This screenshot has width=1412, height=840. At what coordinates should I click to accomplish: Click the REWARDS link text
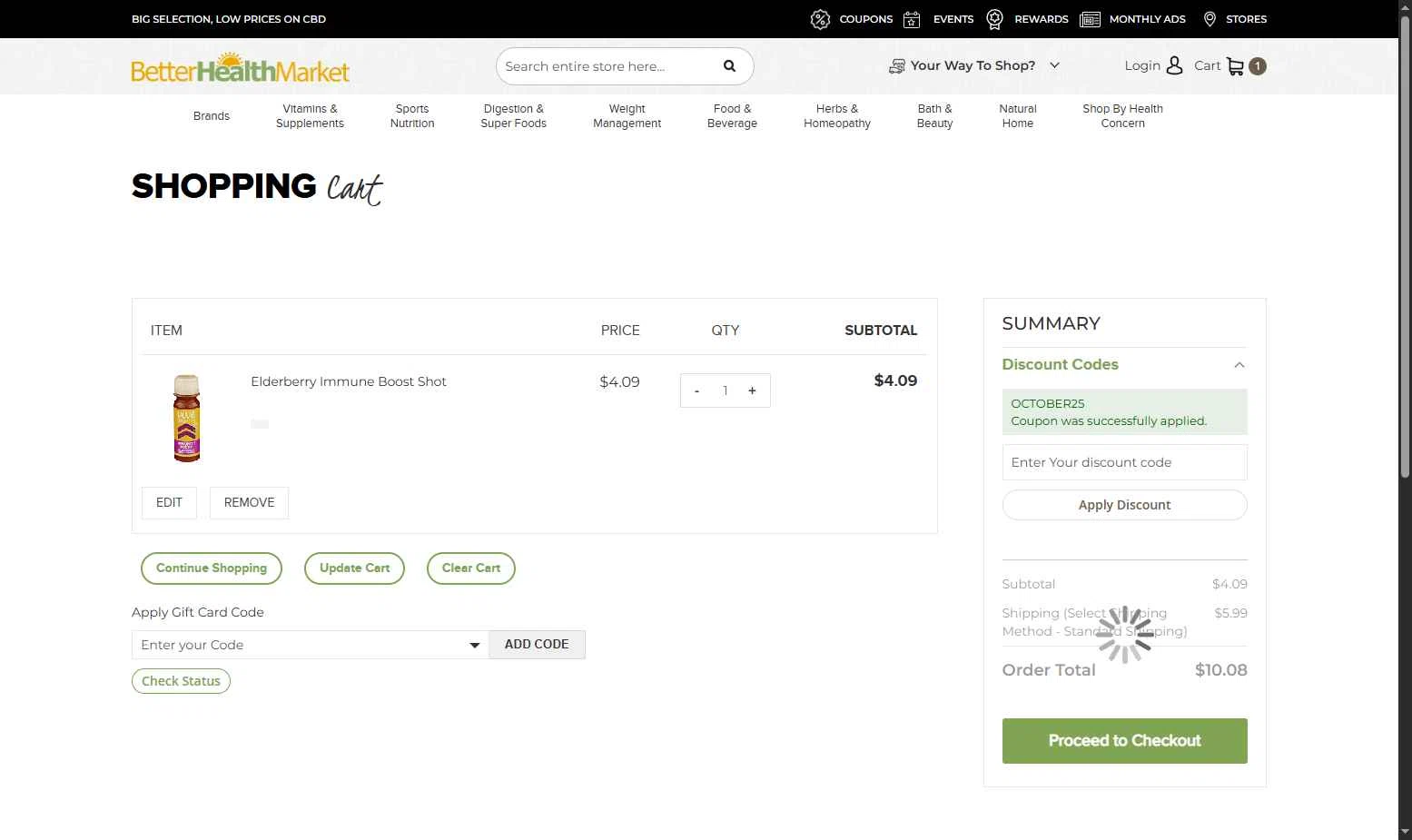click(1042, 19)
